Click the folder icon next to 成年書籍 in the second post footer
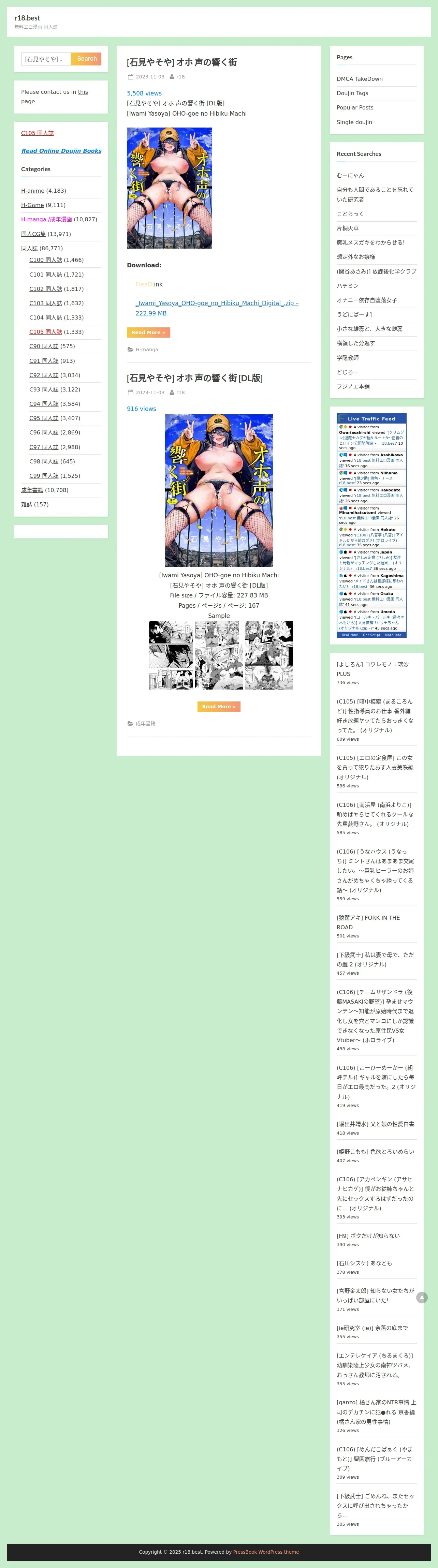438x1568 pixels. click(x=130, y=723)
